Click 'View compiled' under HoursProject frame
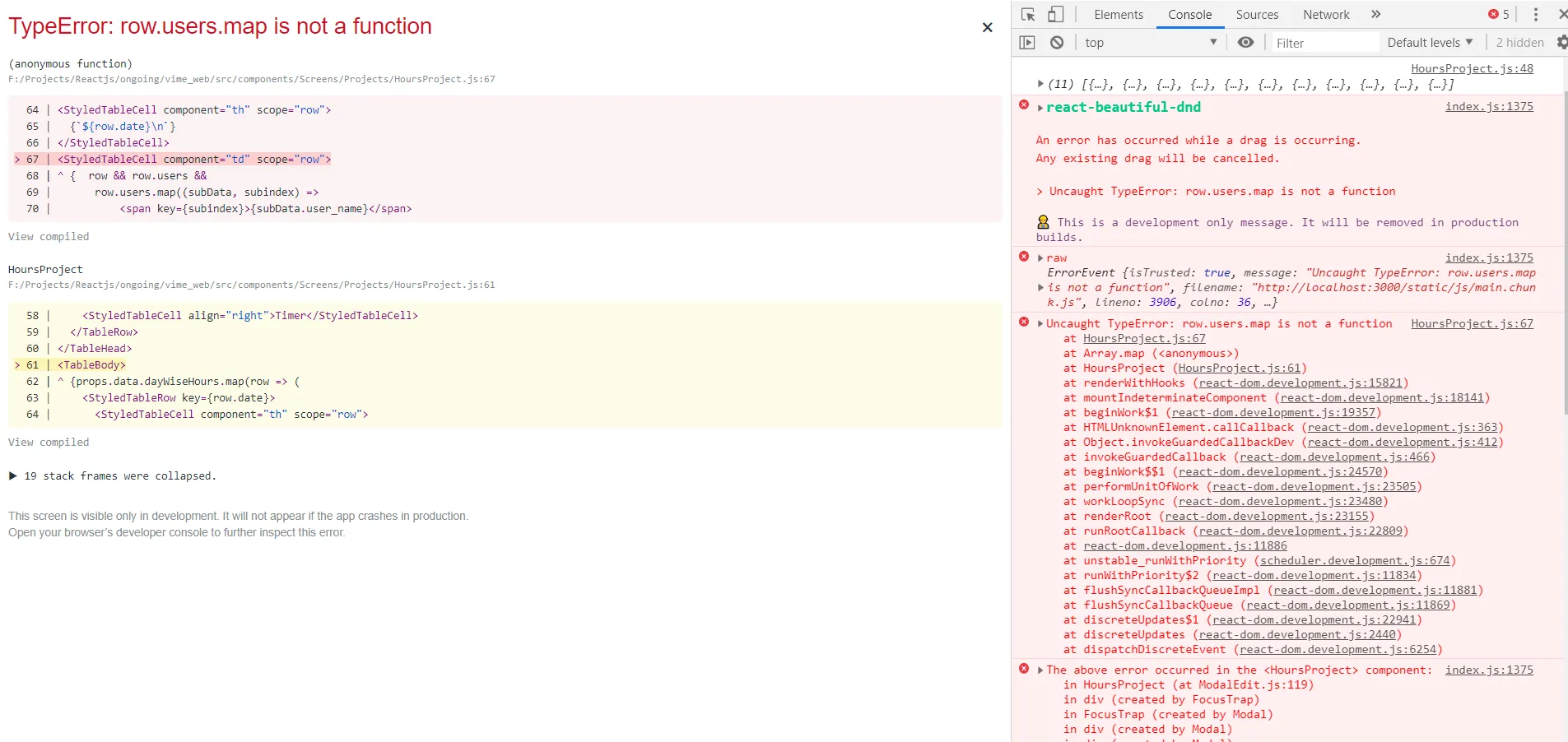The width and height of the screenshot is (1568, 742). (x=49, y=442)
